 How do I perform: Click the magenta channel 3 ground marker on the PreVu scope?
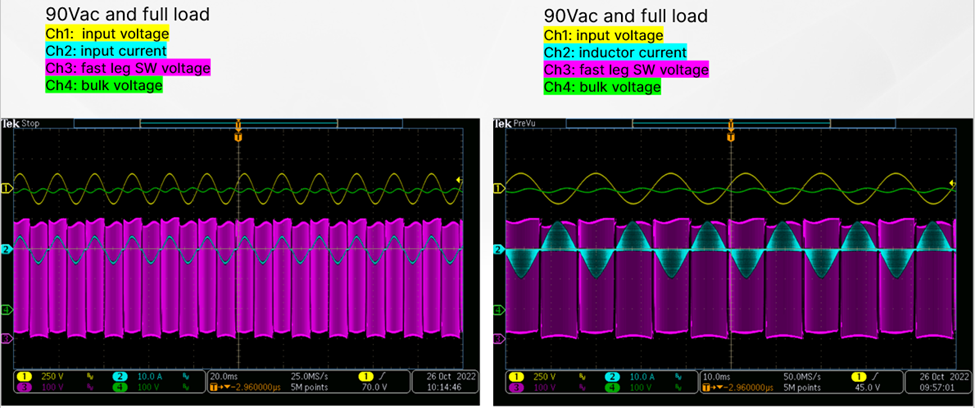click(498, 339)
